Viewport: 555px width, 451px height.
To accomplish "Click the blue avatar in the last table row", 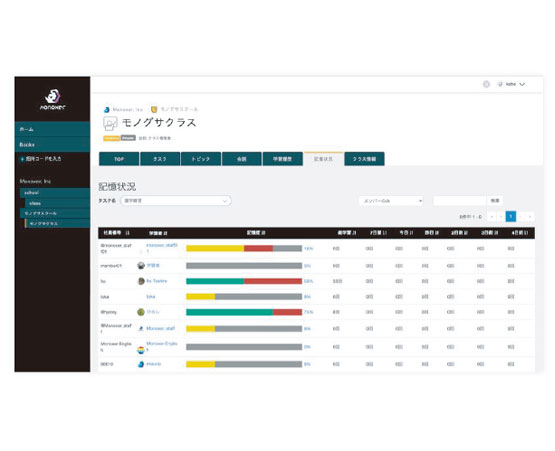I will pyautogui.click(x=141, y=364).
